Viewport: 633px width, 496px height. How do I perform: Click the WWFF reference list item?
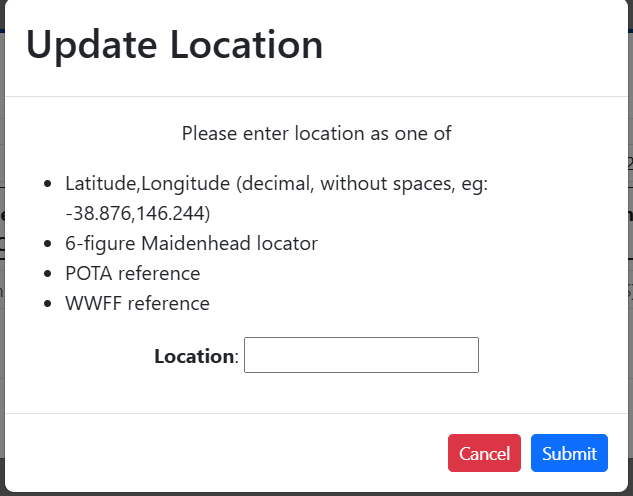pos(137,304)
